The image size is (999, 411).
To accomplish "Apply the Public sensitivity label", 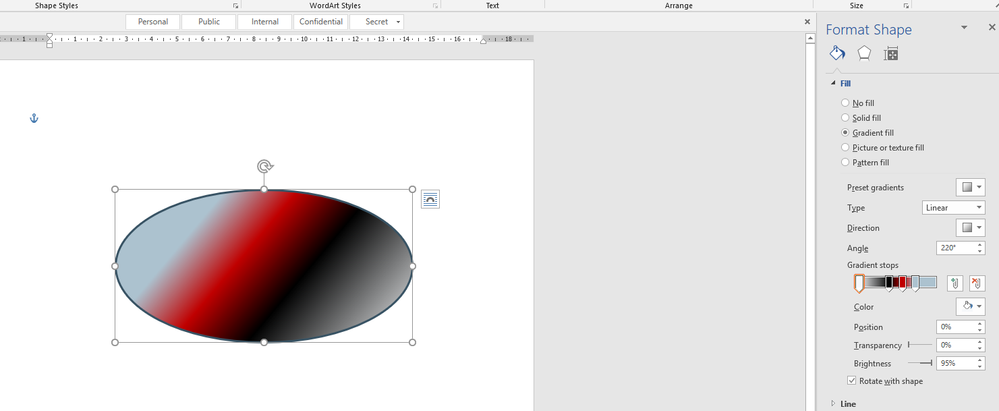I will 209,22.
